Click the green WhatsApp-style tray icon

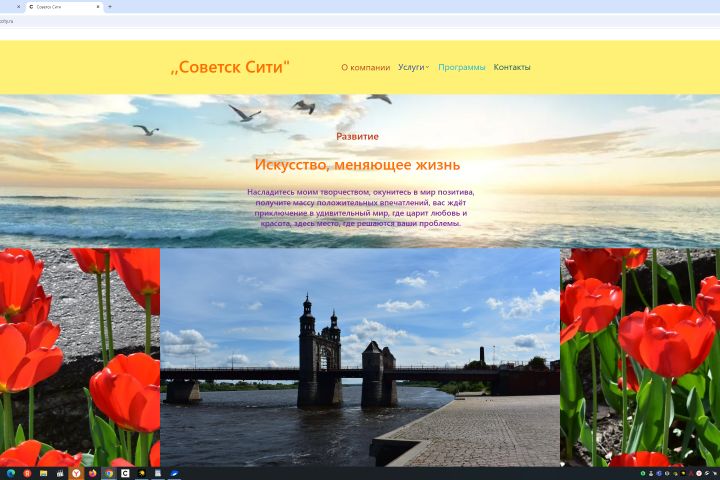point(643,474)
